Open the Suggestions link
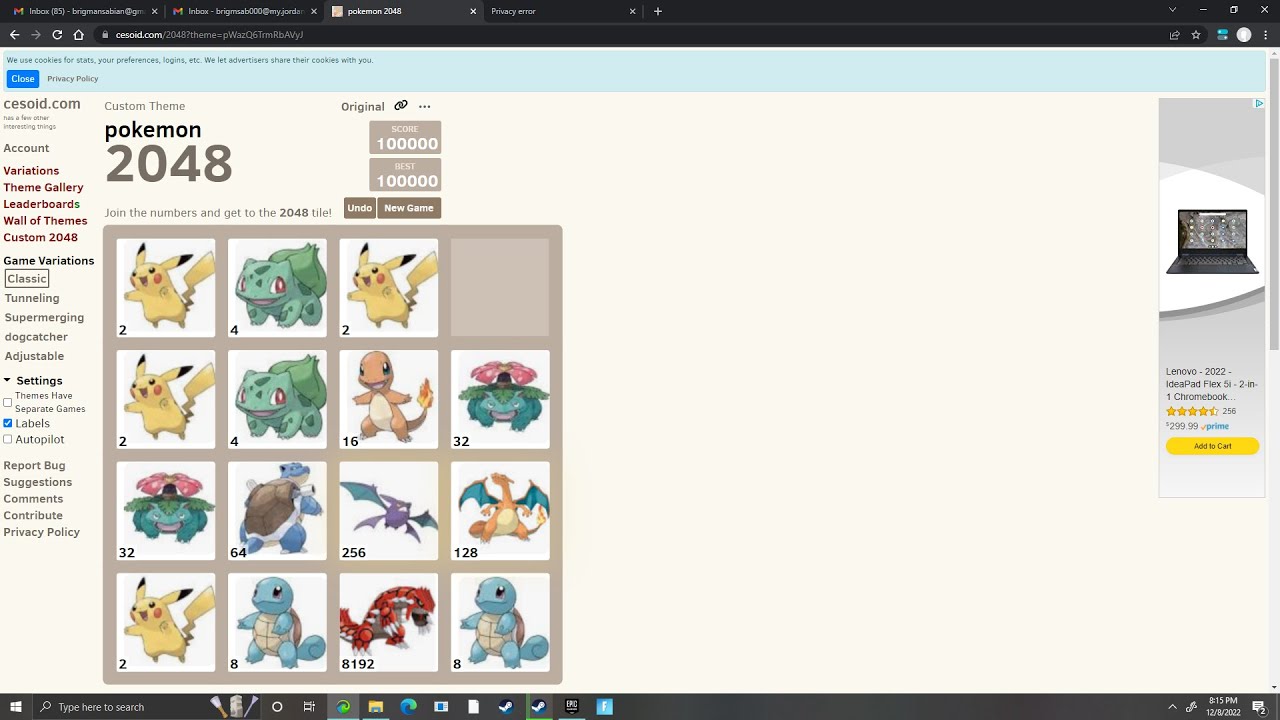Screen dimensions: 1280x720 [37, 482]
